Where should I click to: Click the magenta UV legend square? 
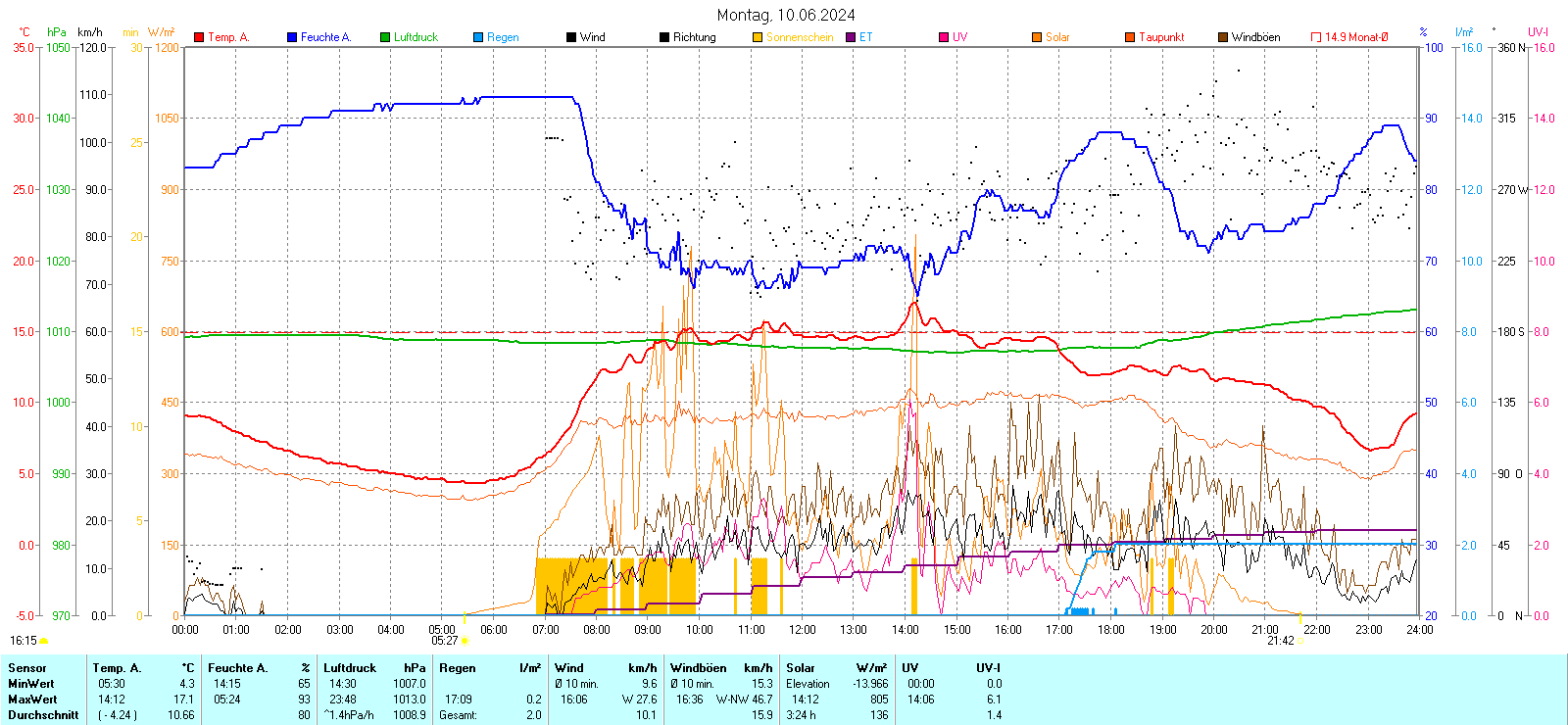coord(944,37)
